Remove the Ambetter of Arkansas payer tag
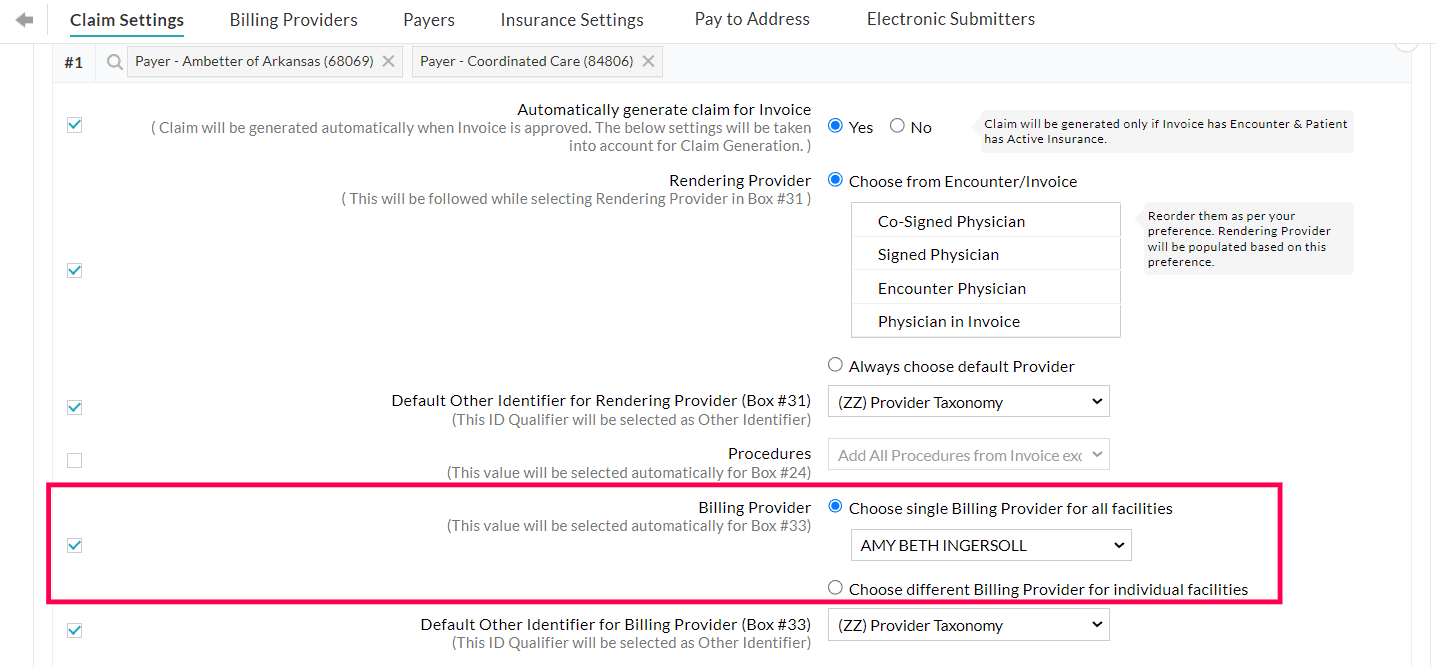Screen dimensions: 1436x667 389,62
